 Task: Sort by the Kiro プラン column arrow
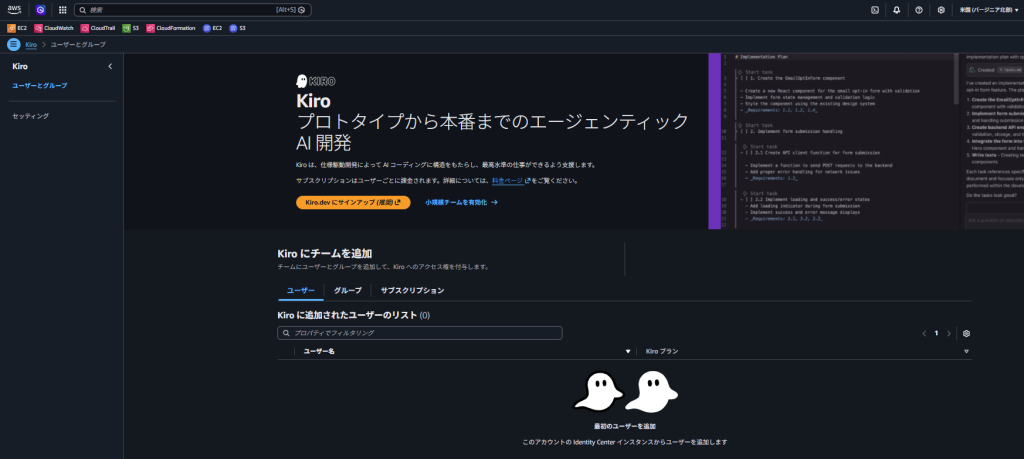966,352
